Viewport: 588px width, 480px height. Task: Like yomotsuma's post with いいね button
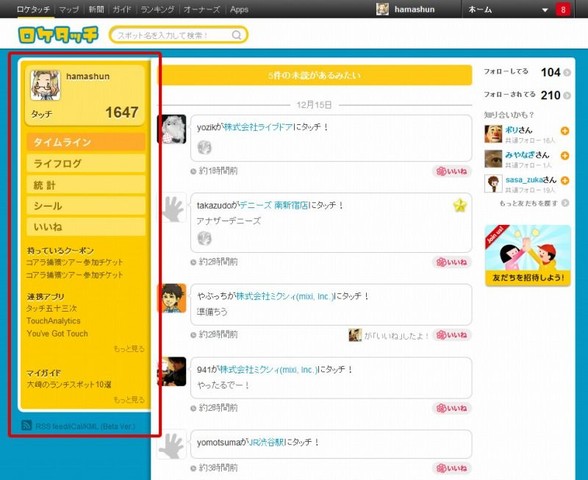pos(452,468)
